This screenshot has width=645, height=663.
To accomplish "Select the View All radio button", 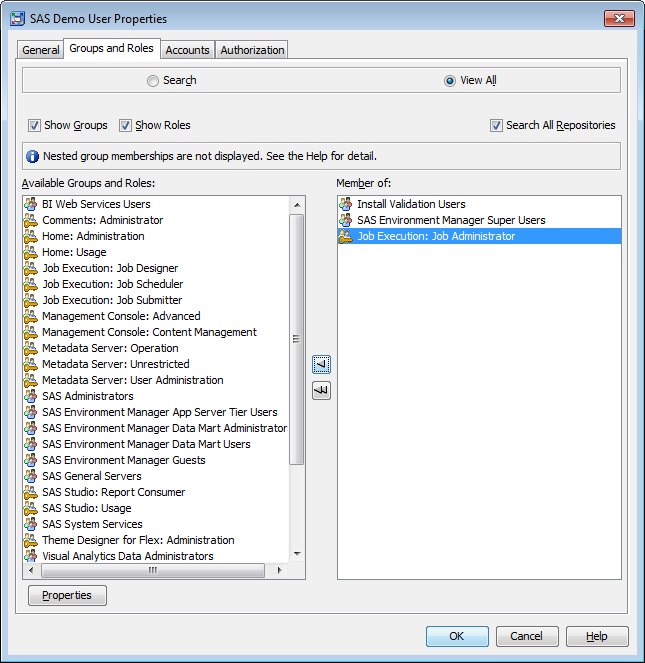I will pos(450,81).
